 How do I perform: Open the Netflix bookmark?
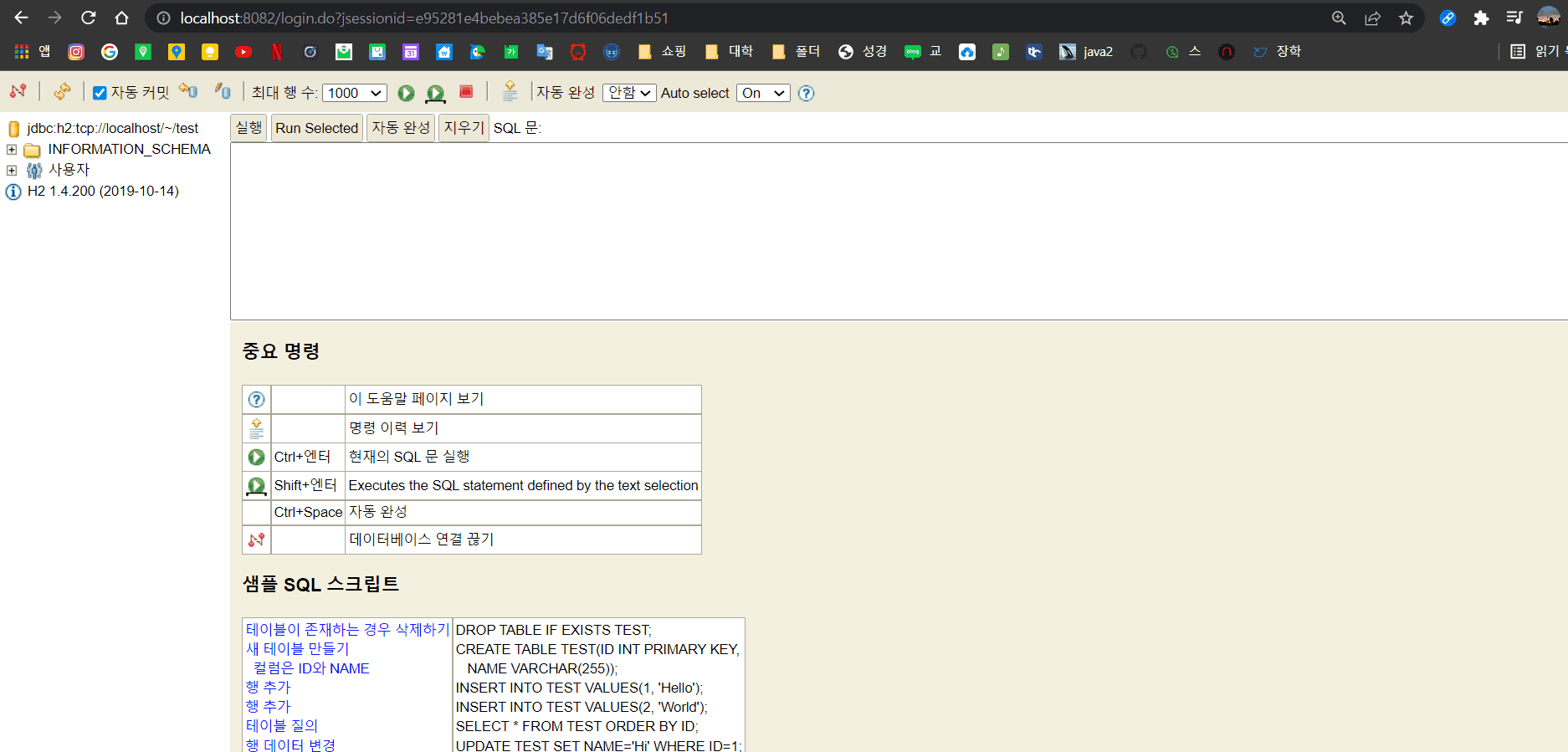tap(277, 52)
